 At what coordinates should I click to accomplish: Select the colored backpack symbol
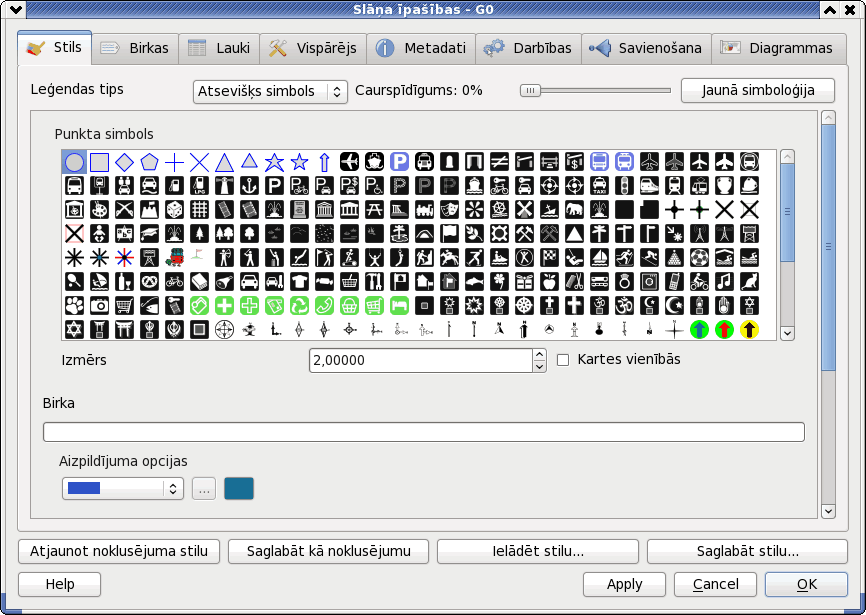point(175,257)
